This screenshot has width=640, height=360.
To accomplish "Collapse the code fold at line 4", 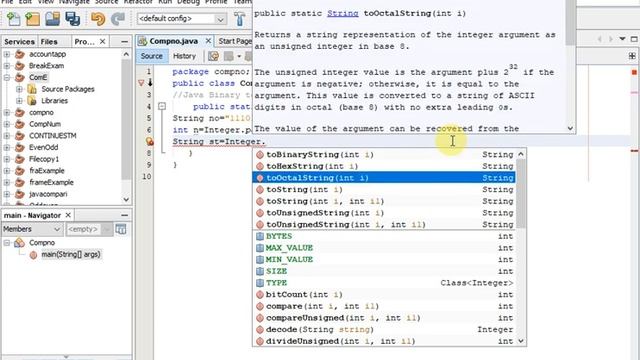I will [x=162, y=107].
